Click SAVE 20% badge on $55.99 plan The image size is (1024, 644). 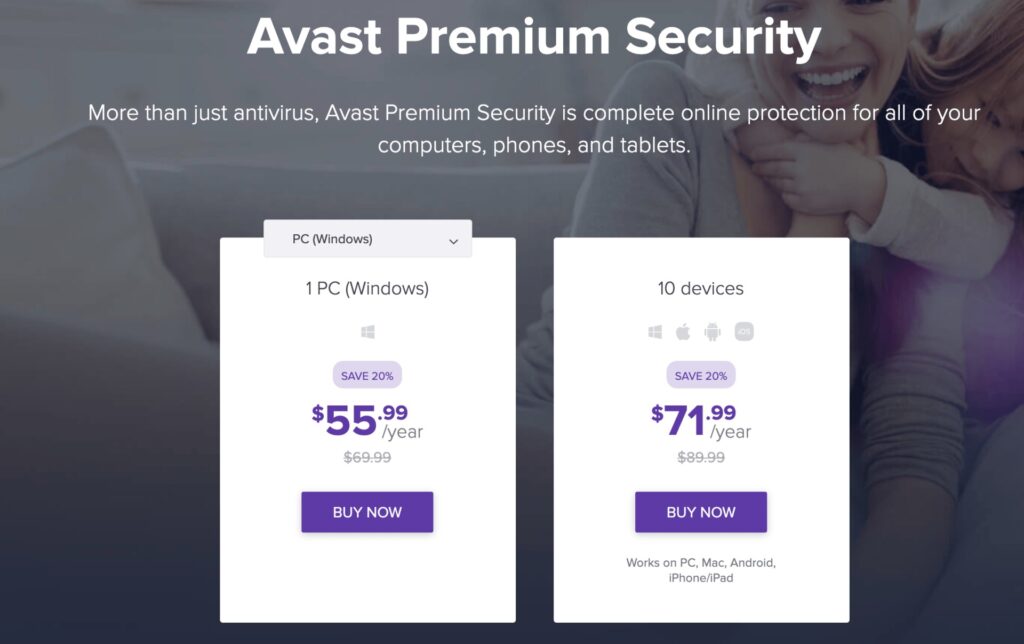(367, 376)
